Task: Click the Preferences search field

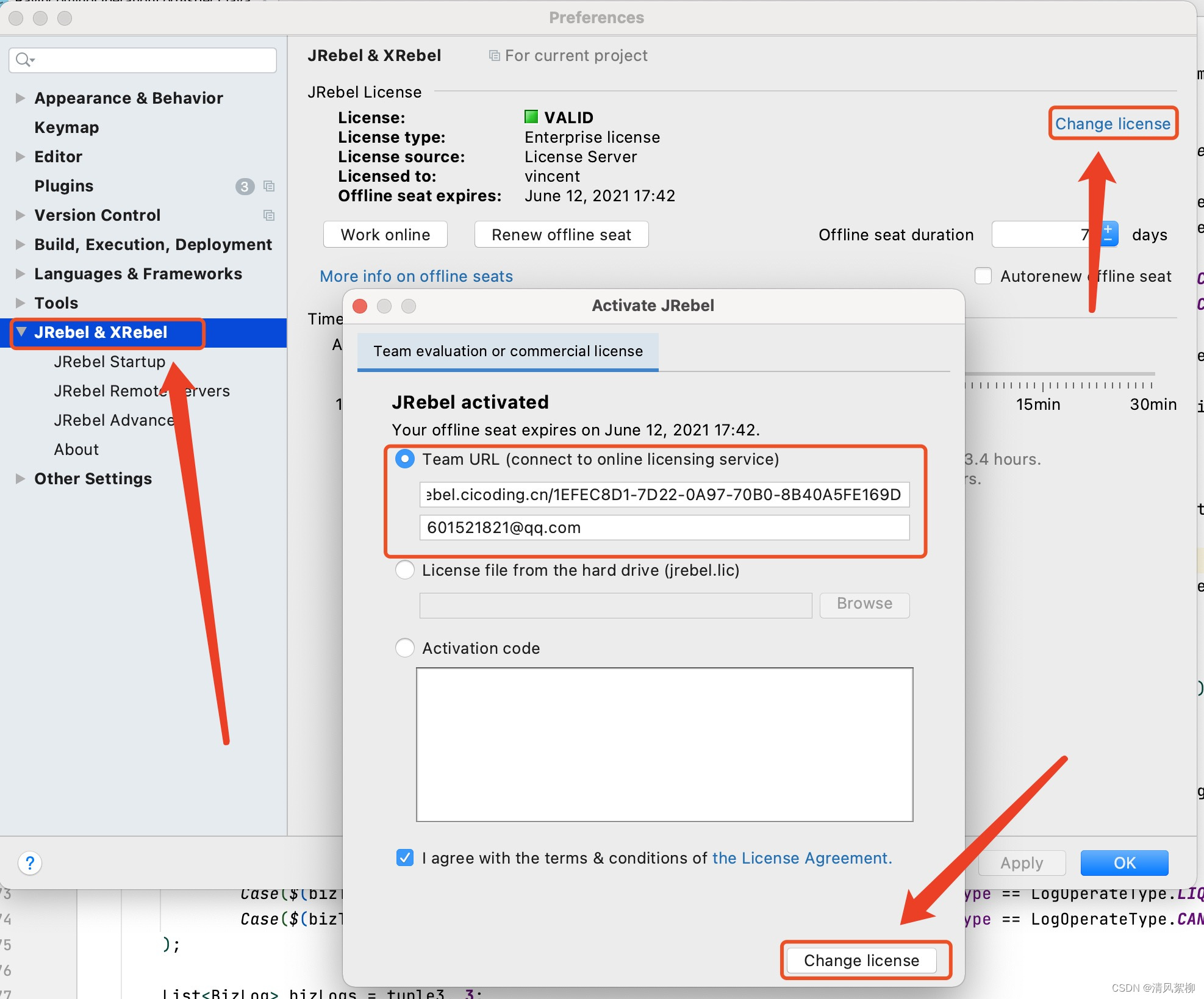Action: click(x=143, y=60)
